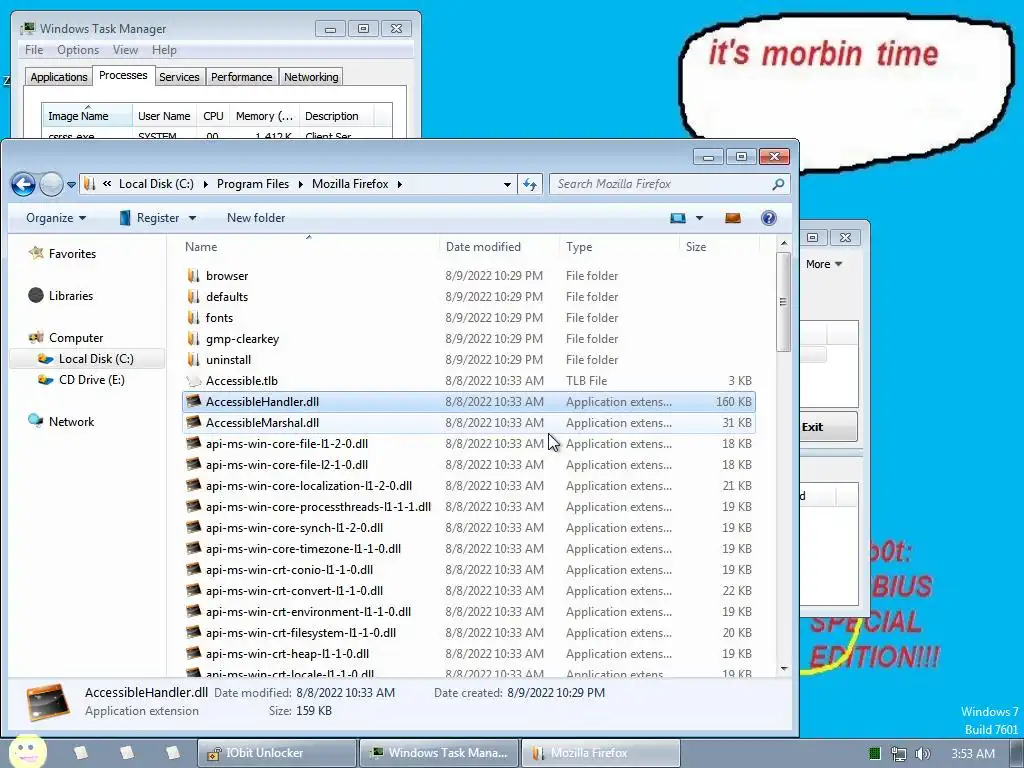Screen dimensions: 1024x768
Task: Click the defaults folder icon
Action: [x=193, y=296]
